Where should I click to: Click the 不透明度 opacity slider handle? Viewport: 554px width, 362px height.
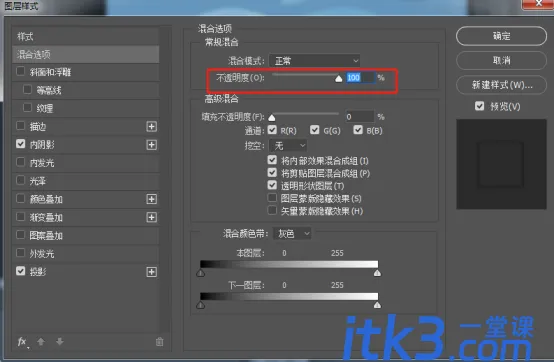pos(338,78)
